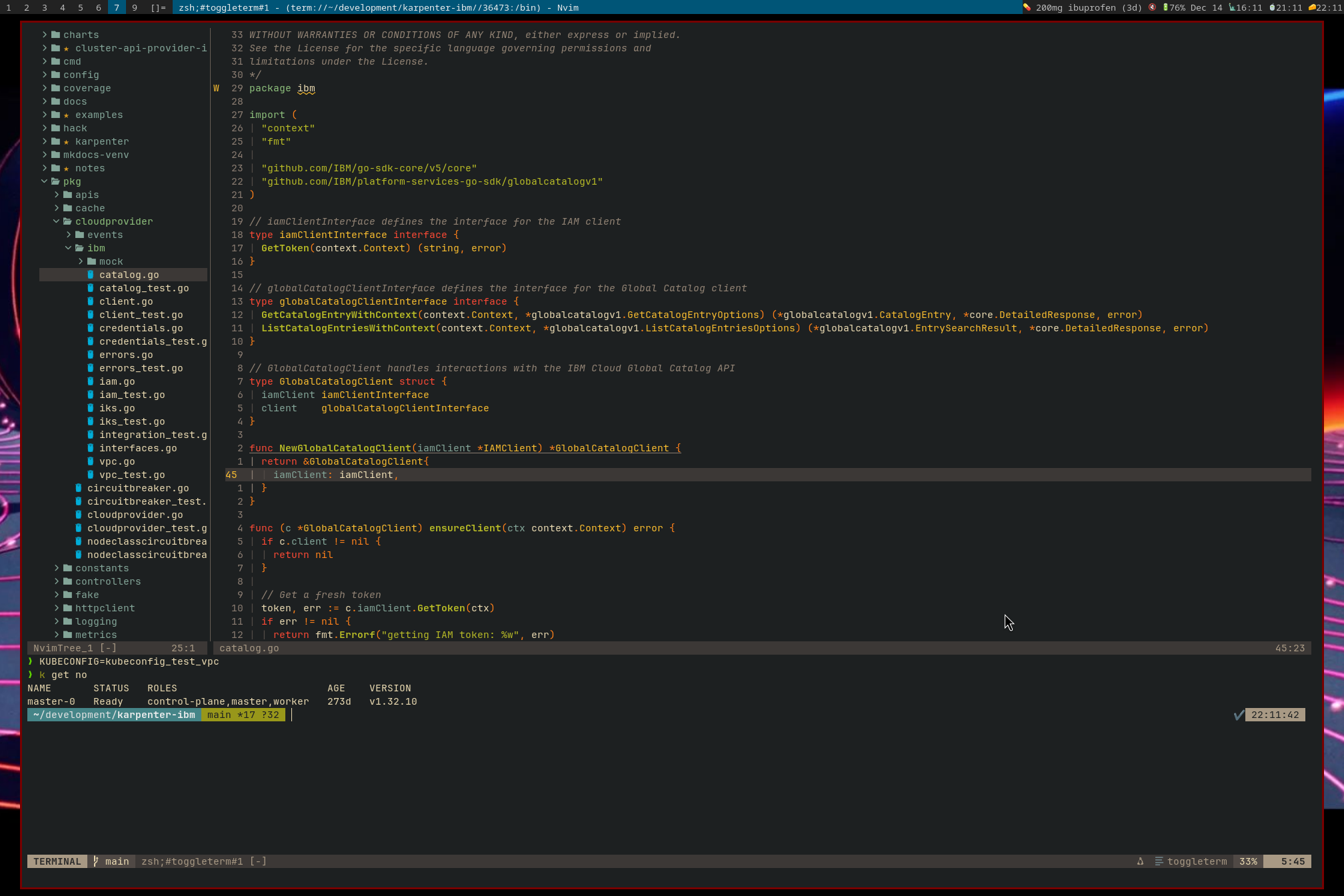This screenshot has width=1344, height=896.
Task: Click the Go file icon next to vpc.go
Action: [x=91, y=461]
